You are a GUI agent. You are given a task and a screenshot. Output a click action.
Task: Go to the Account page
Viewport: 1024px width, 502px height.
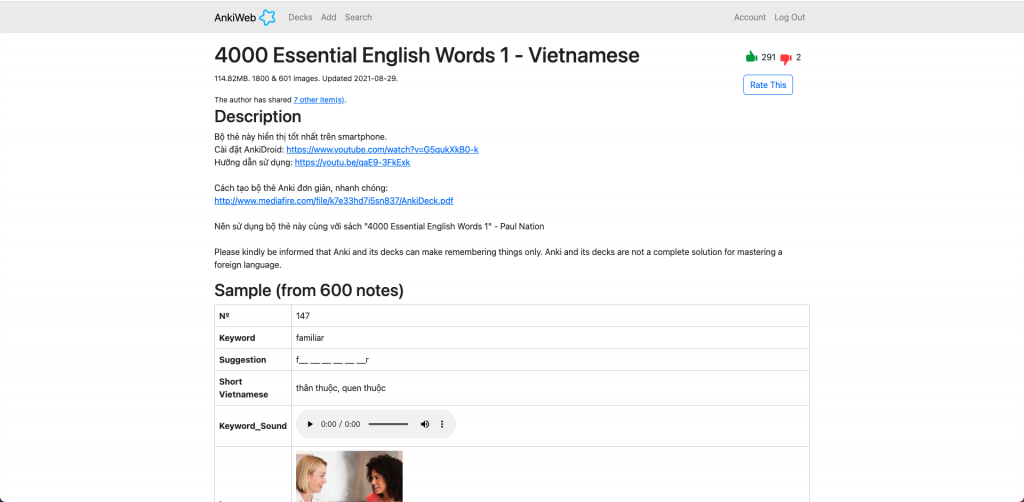[x=750, y=18]
